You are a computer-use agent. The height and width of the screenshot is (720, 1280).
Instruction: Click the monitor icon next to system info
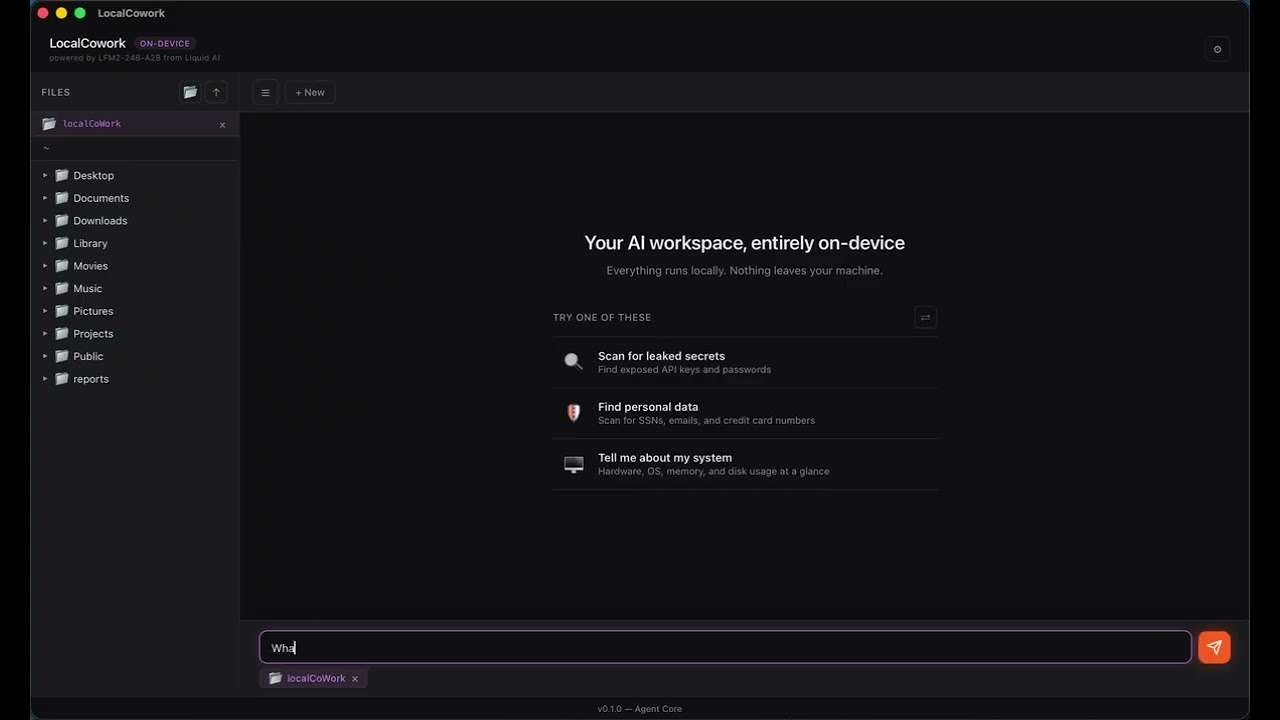pos(573,464)
